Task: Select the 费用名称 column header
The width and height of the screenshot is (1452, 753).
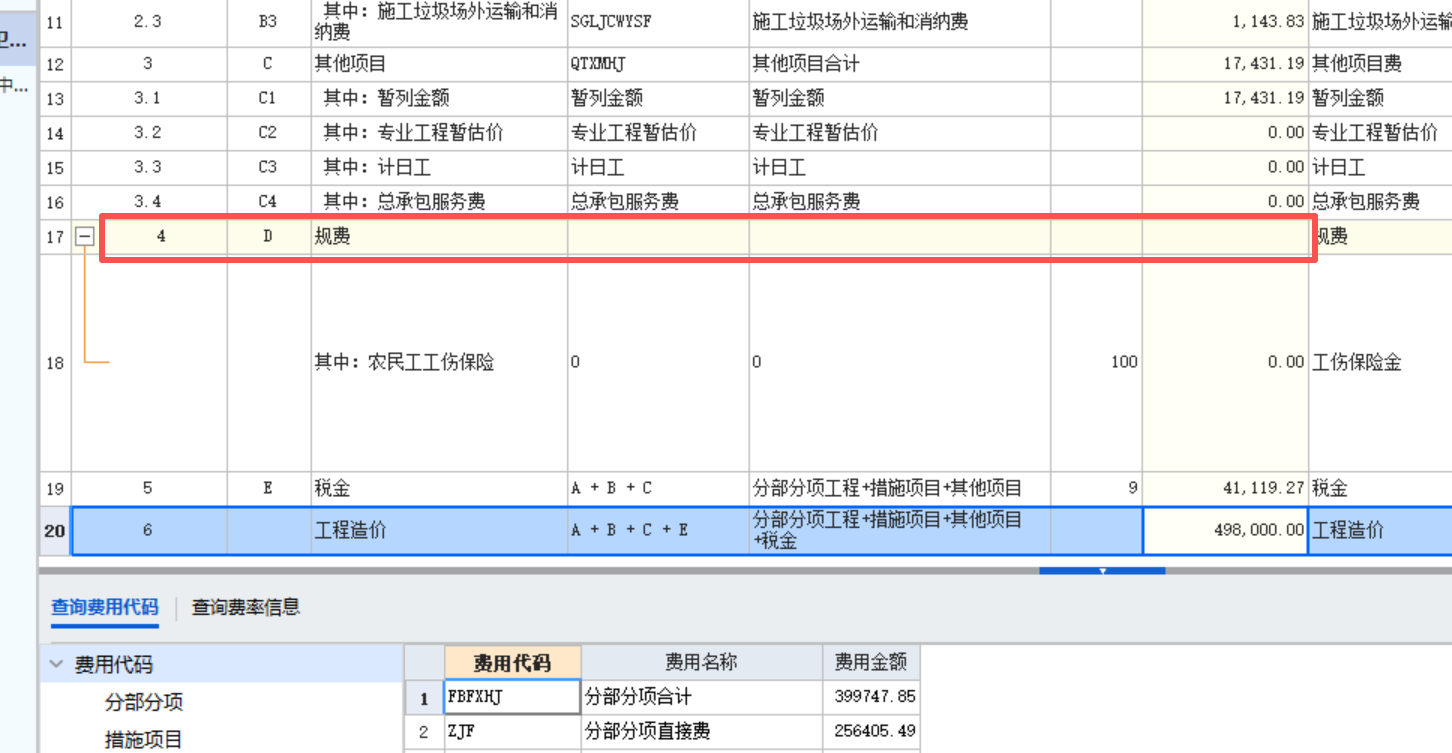Action: coord(700,662)
